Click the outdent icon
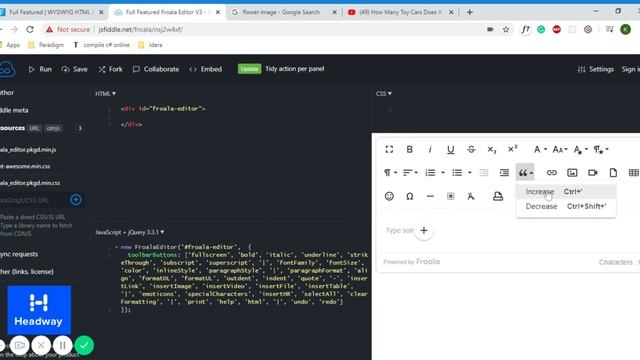The width and height of the screenshot is (640, 360). pos(484,173)
